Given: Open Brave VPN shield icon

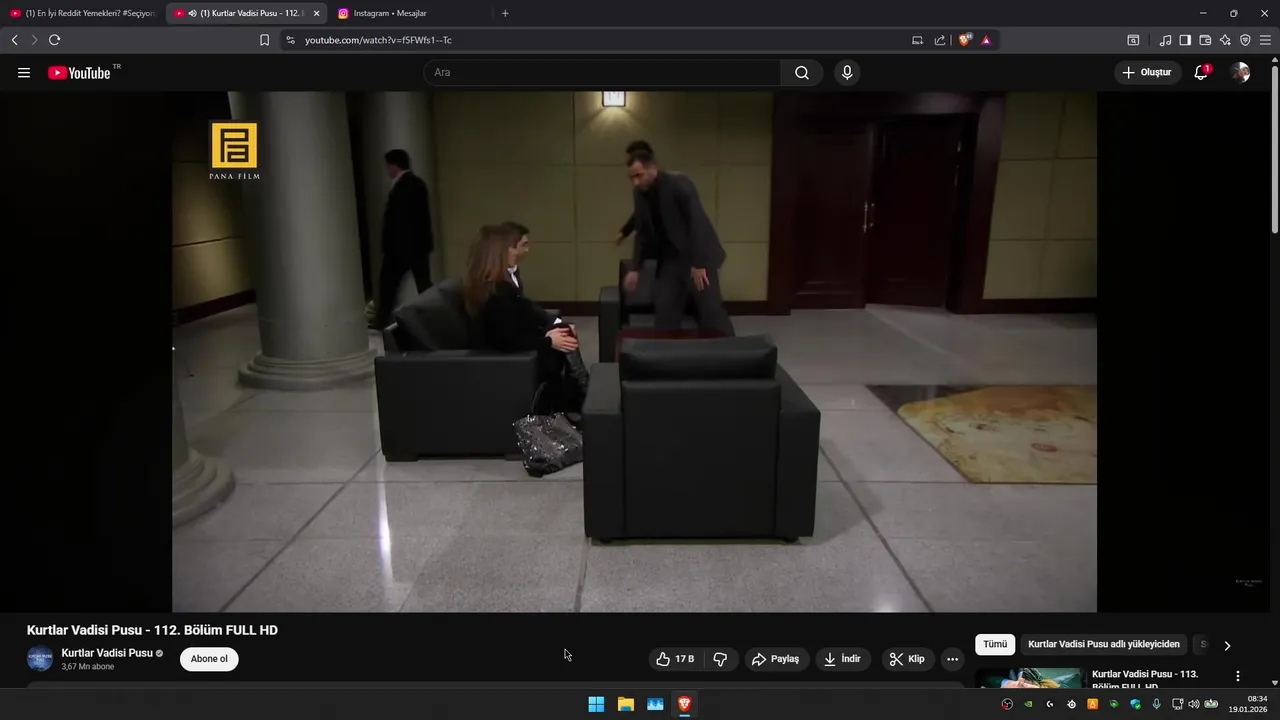Looking at the screenshot, I should pos(1245,40).
